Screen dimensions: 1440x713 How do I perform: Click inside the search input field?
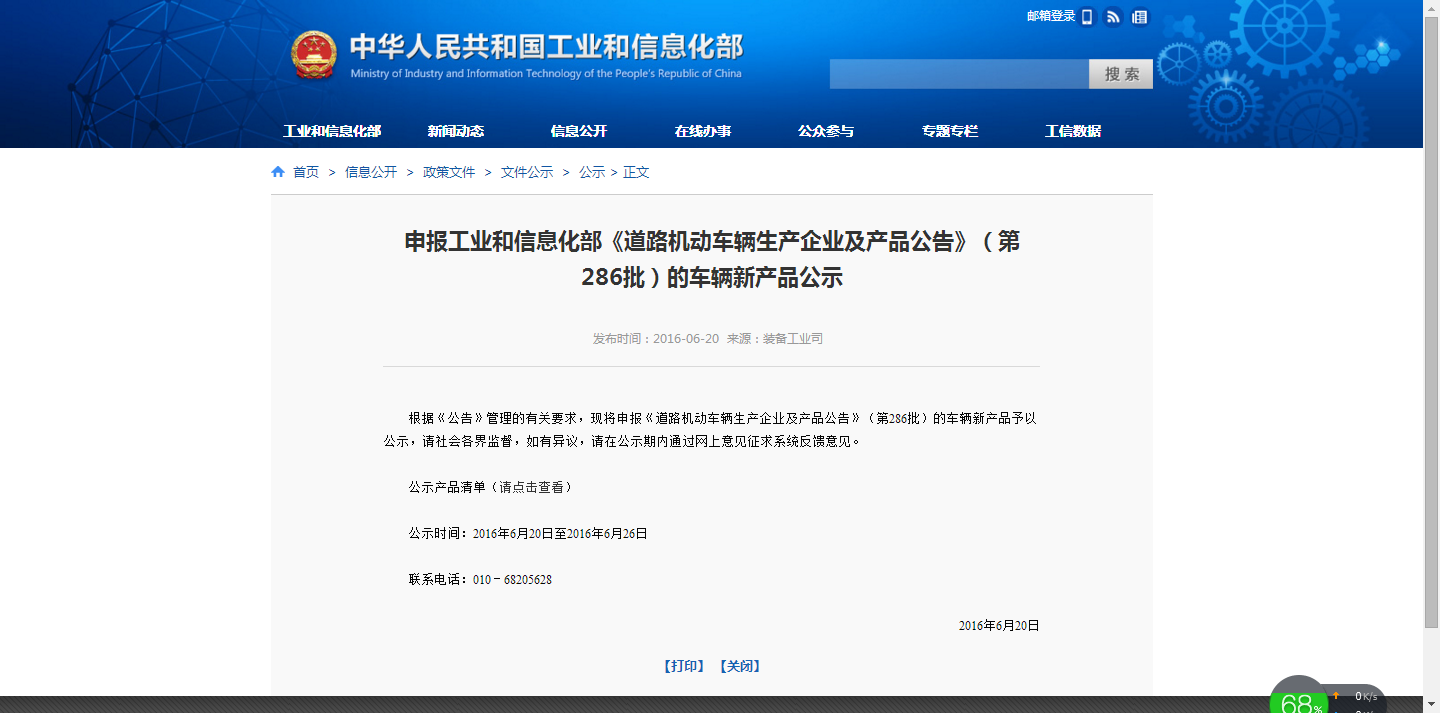(x=958, y=74)
